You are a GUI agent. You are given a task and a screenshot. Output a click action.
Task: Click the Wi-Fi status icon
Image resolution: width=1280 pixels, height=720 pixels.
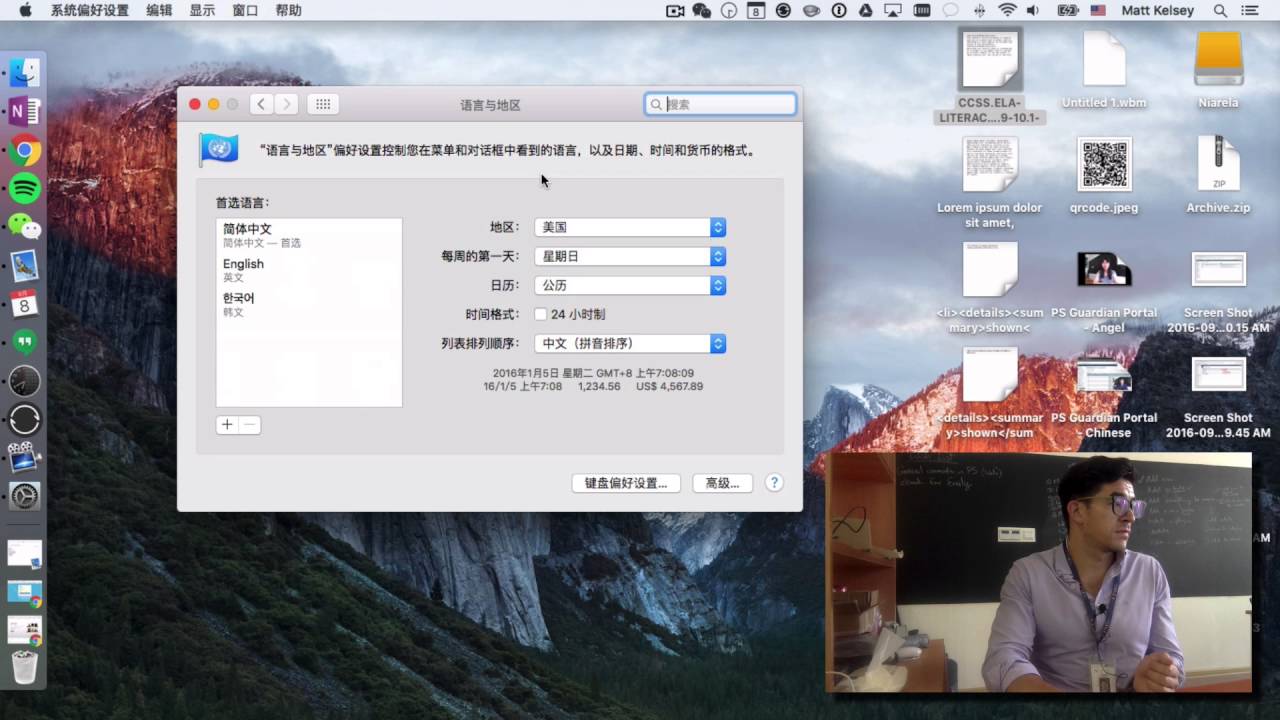(1007, 10)
